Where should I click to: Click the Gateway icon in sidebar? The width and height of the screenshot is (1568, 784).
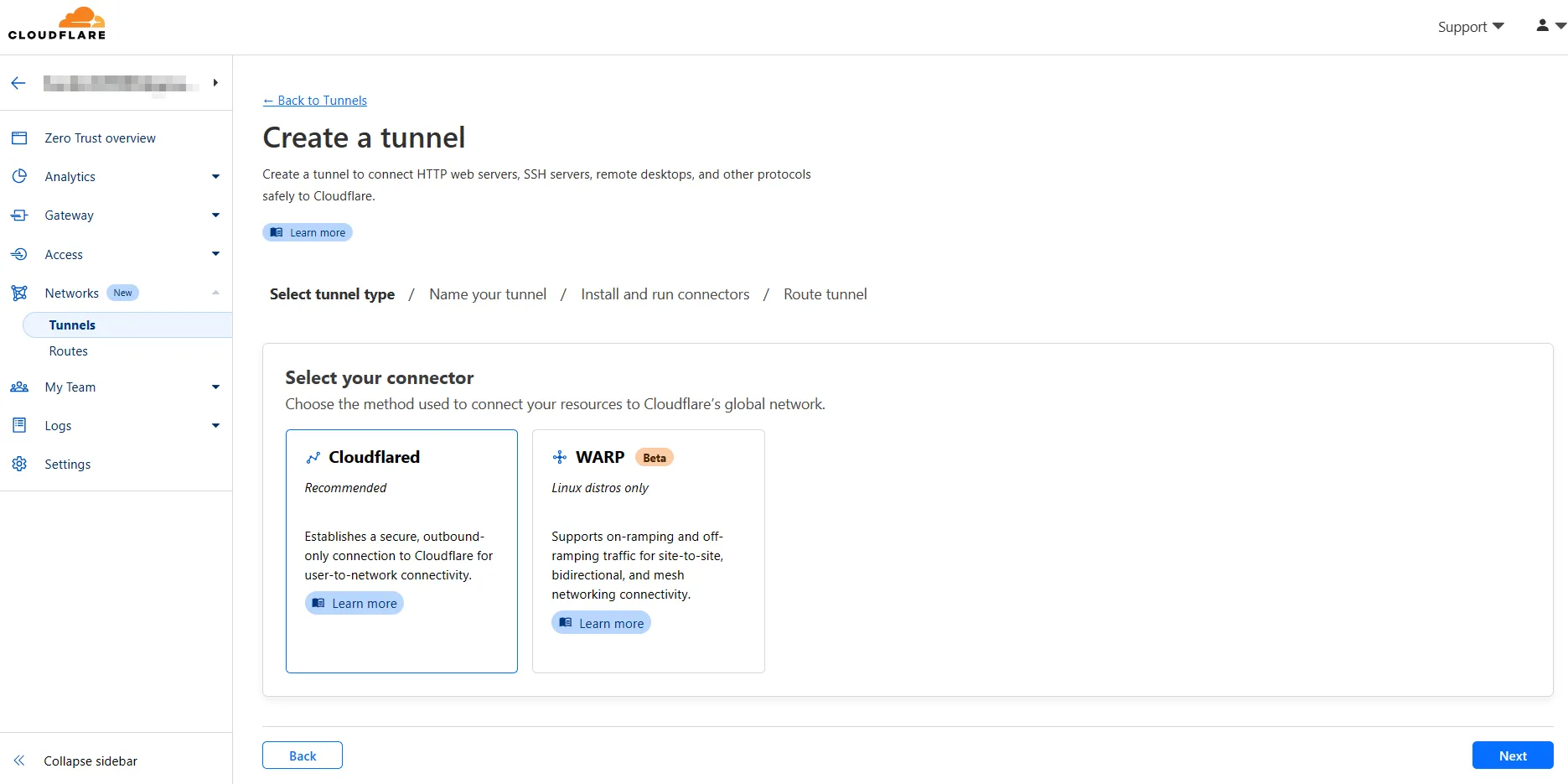tap(19, 215)
